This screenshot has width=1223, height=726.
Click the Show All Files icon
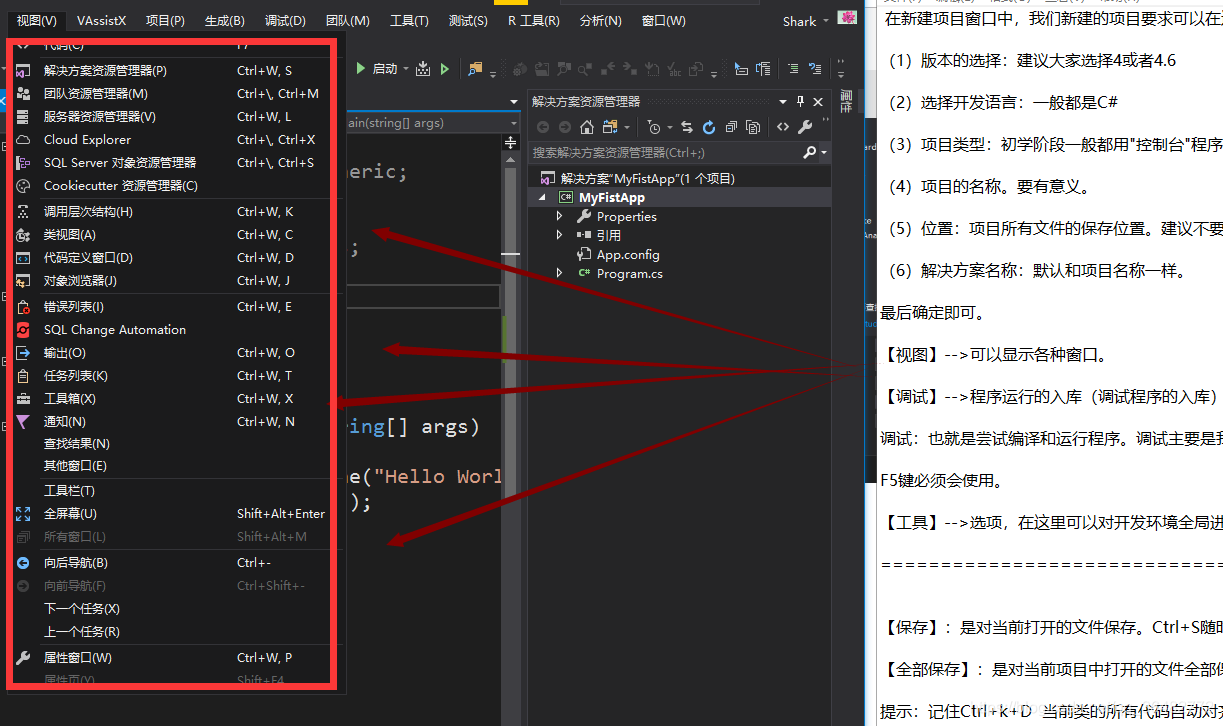pos(753,127)
